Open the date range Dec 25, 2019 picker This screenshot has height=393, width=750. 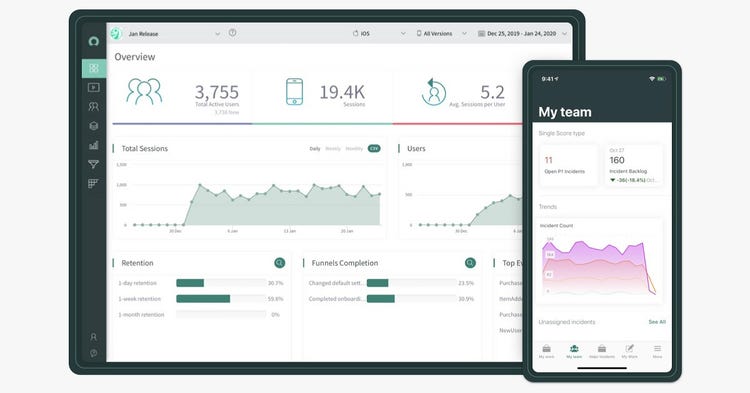[522, 33]
